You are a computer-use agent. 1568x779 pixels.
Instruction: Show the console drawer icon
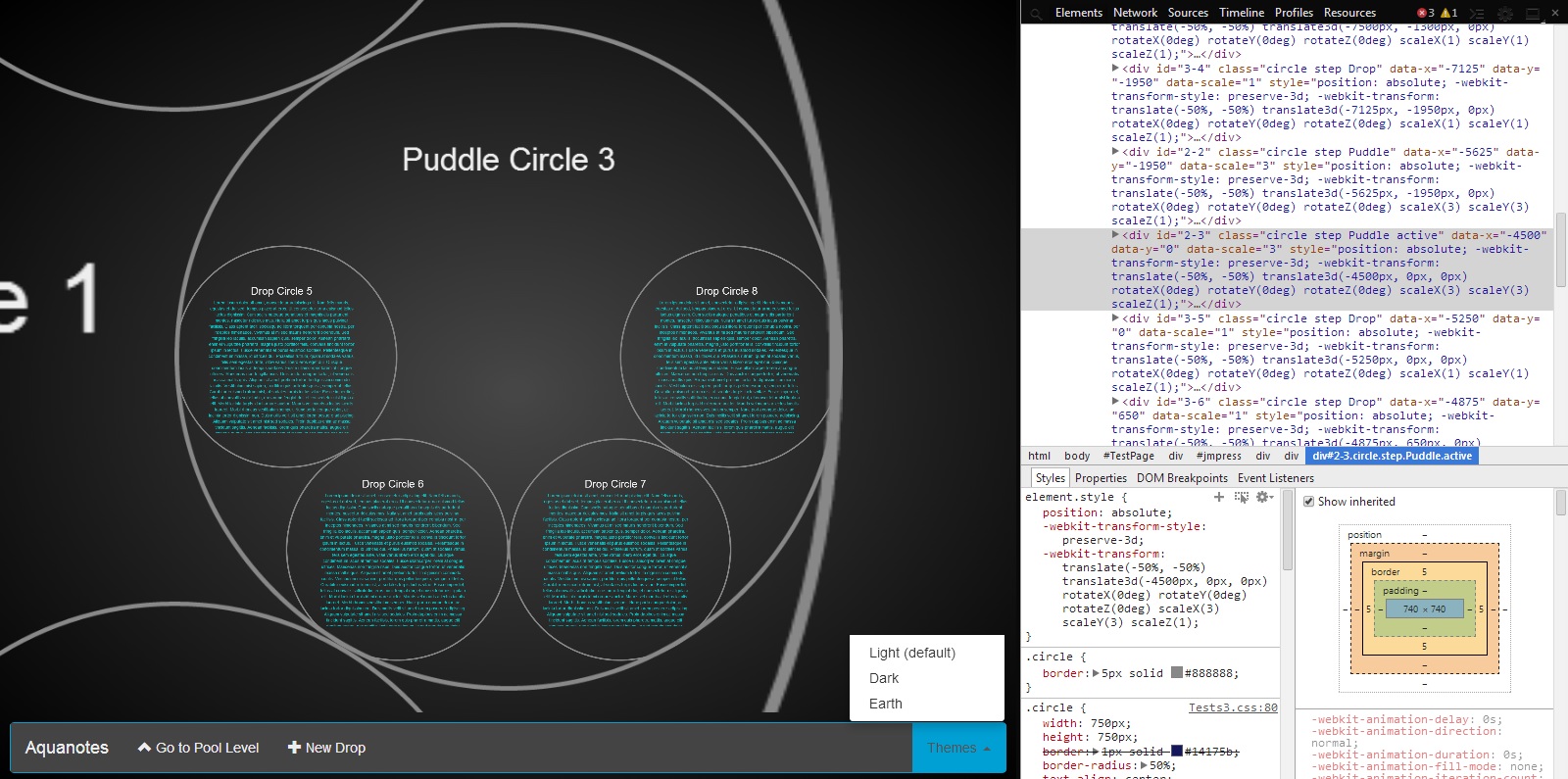(x=1478, y=13)
